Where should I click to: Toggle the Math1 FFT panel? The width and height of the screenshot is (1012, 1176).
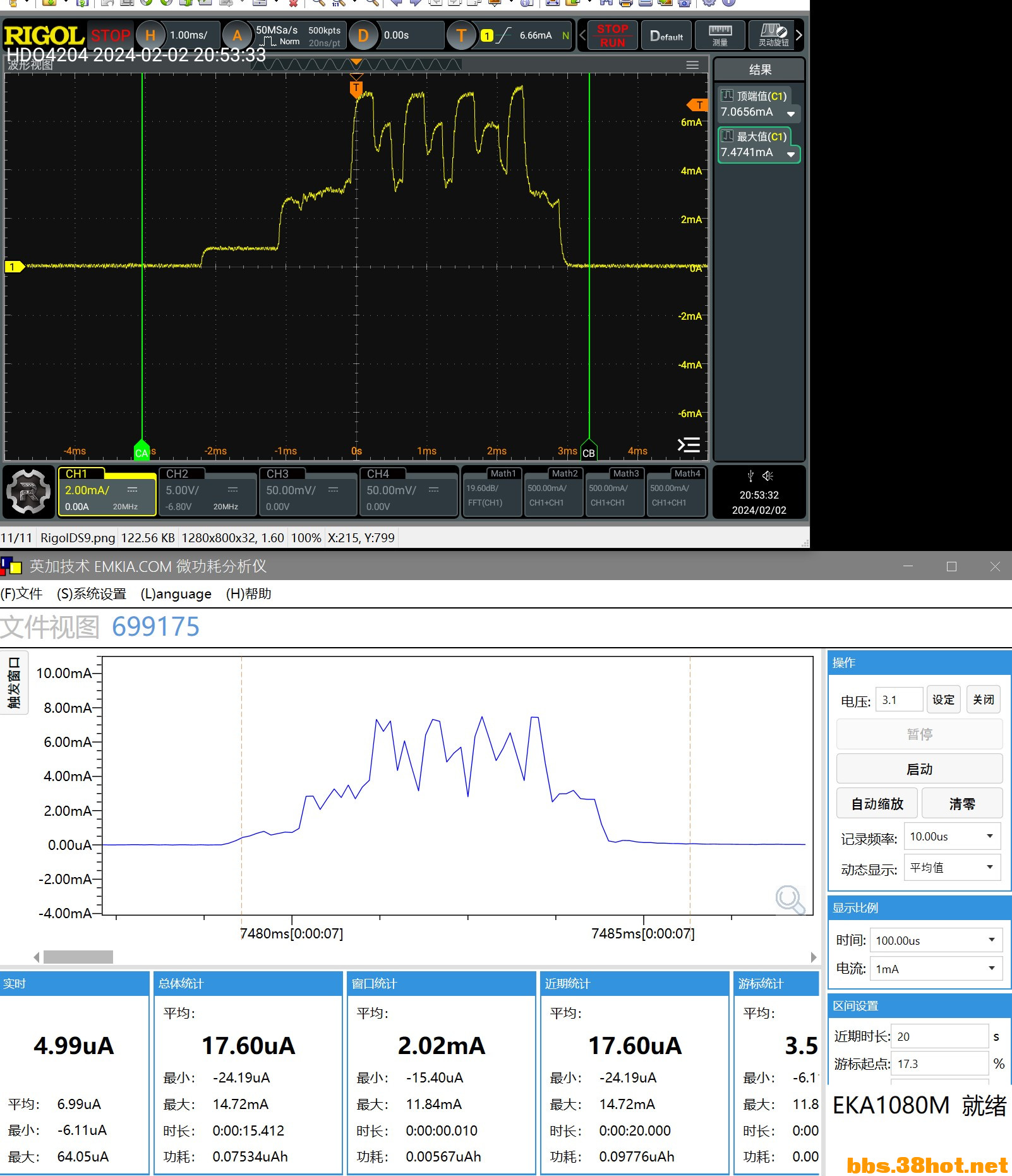coord(492,492)
